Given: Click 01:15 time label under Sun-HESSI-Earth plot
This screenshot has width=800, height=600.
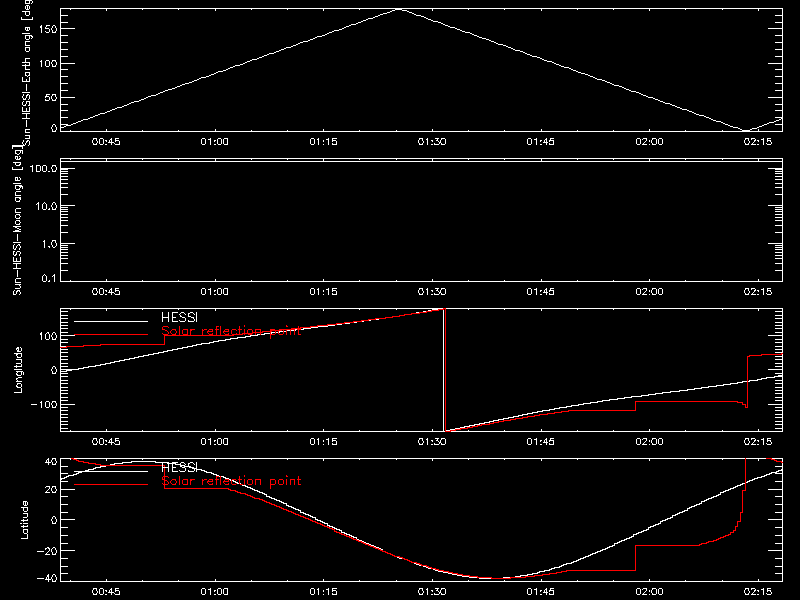Looking at the screenshot, I should (x=323, y=141).
